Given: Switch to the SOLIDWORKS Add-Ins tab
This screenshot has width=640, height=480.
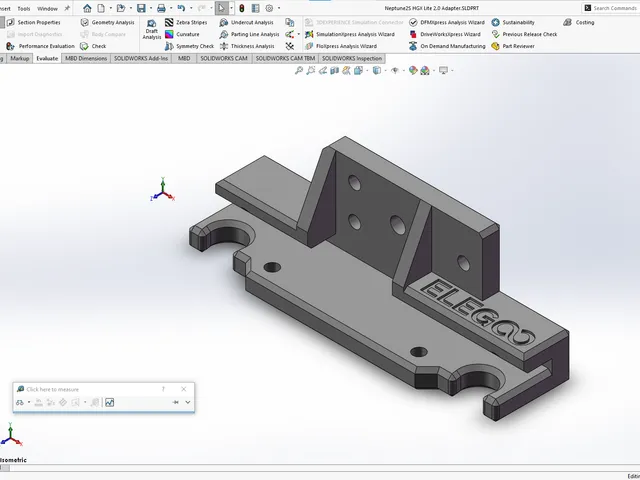Looking at the screenshot, I should click(141, 58).
